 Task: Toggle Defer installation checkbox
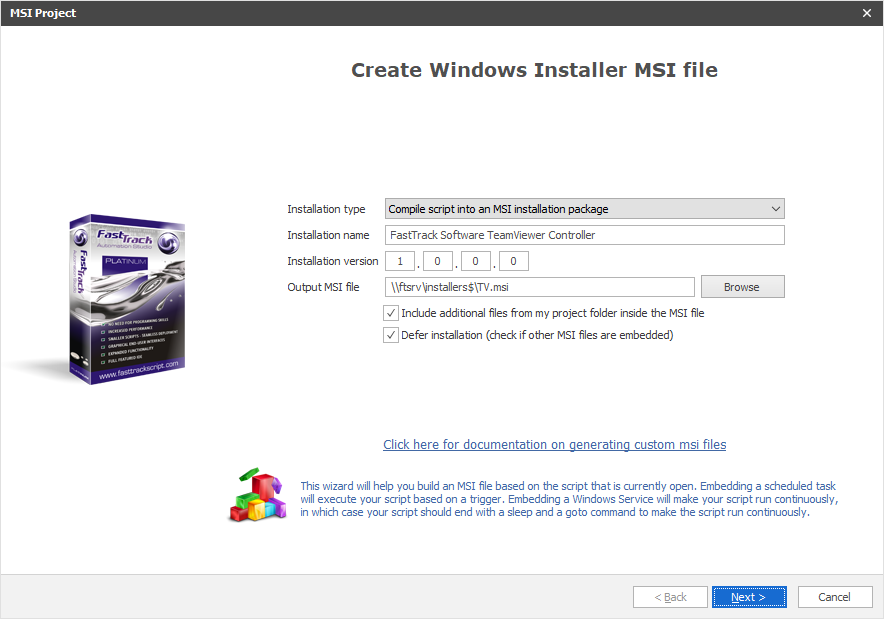point(391,335)
